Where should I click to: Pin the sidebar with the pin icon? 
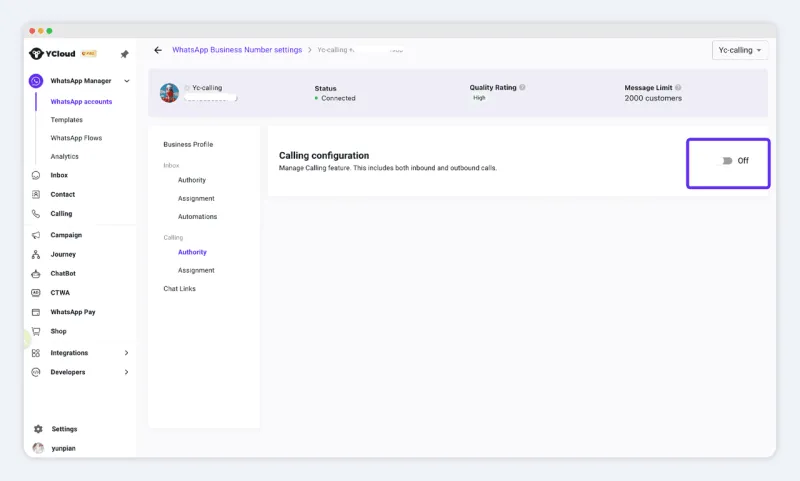coord(124,54)
